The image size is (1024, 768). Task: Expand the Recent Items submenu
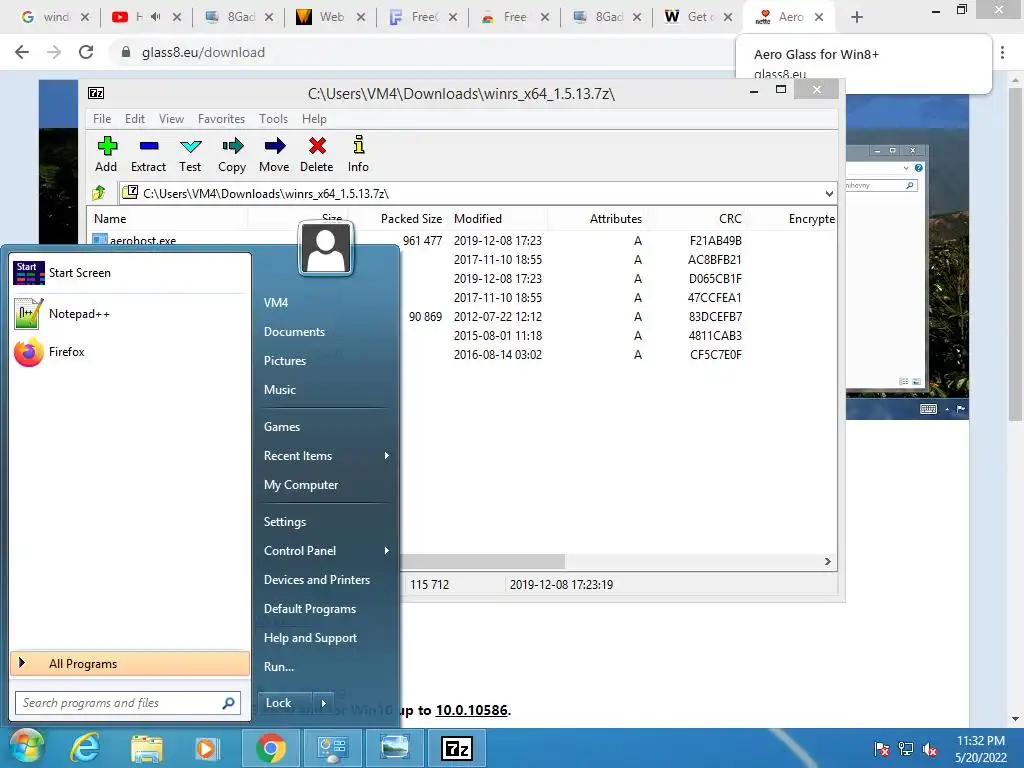click(x=387, y=456)
